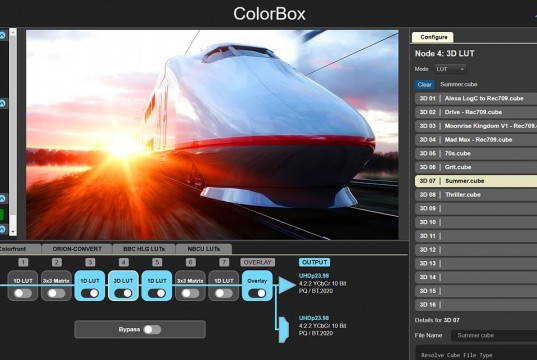The width and height of the screenshot is (537, 360).
Task: Click the File Name input field
Action: tap(494, 336)
